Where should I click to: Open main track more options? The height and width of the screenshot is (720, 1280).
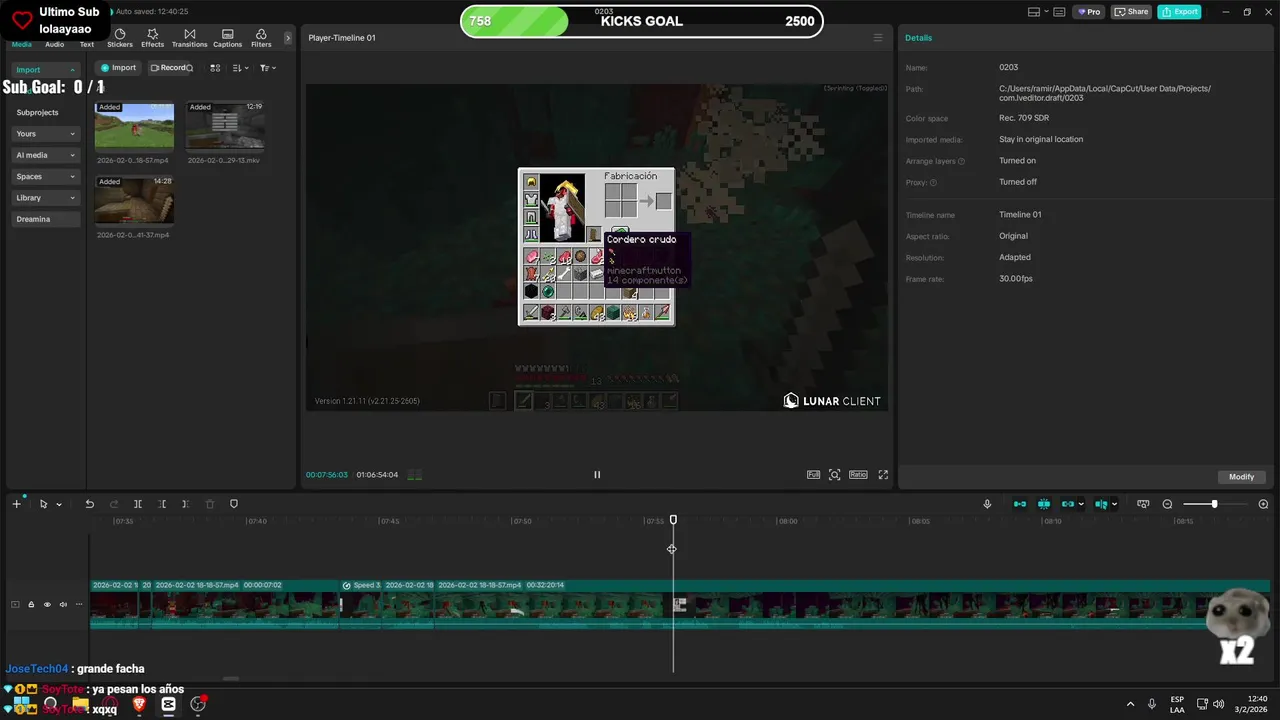[79, 604]
